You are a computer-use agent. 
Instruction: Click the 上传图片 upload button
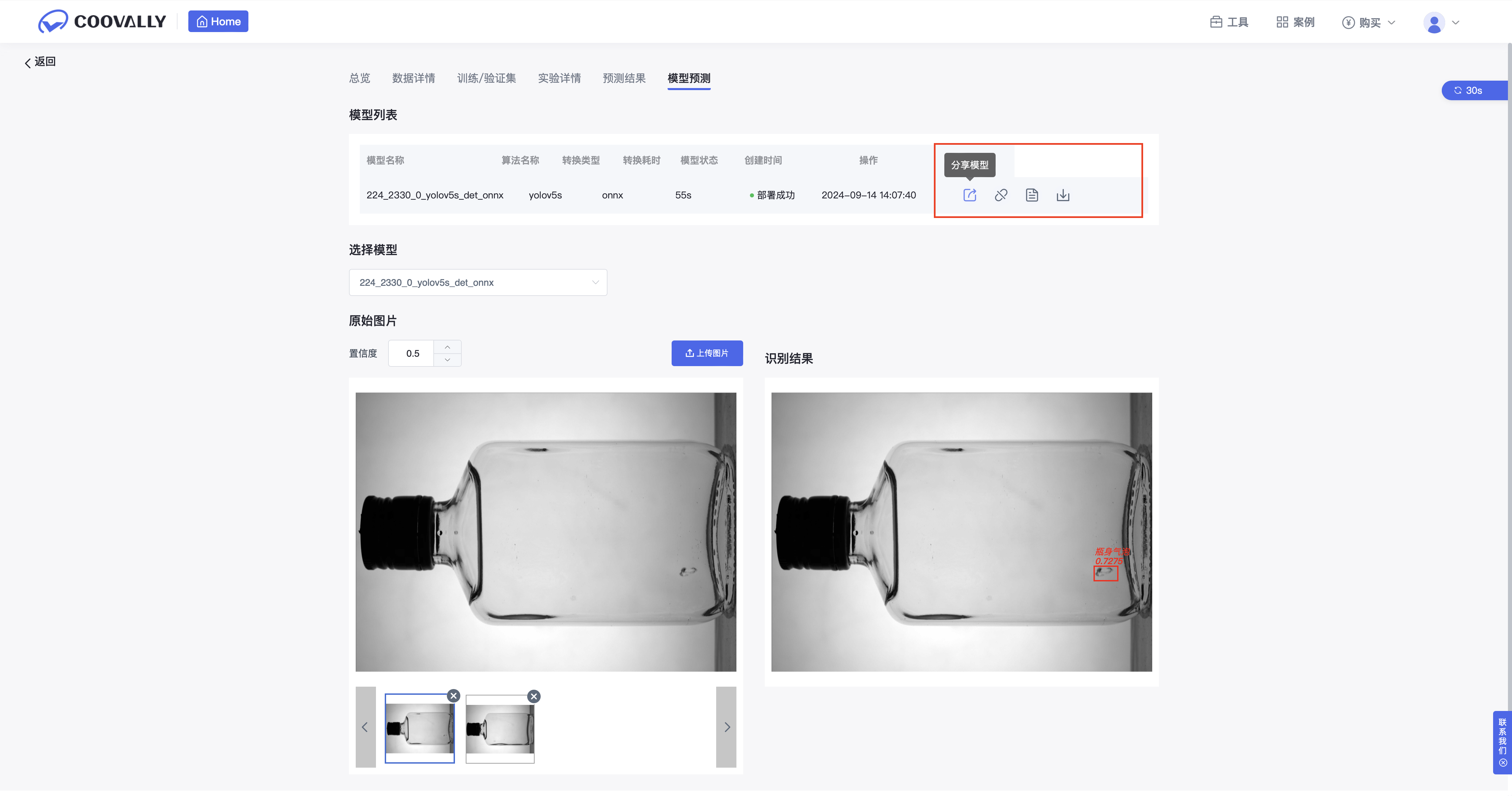707,353
